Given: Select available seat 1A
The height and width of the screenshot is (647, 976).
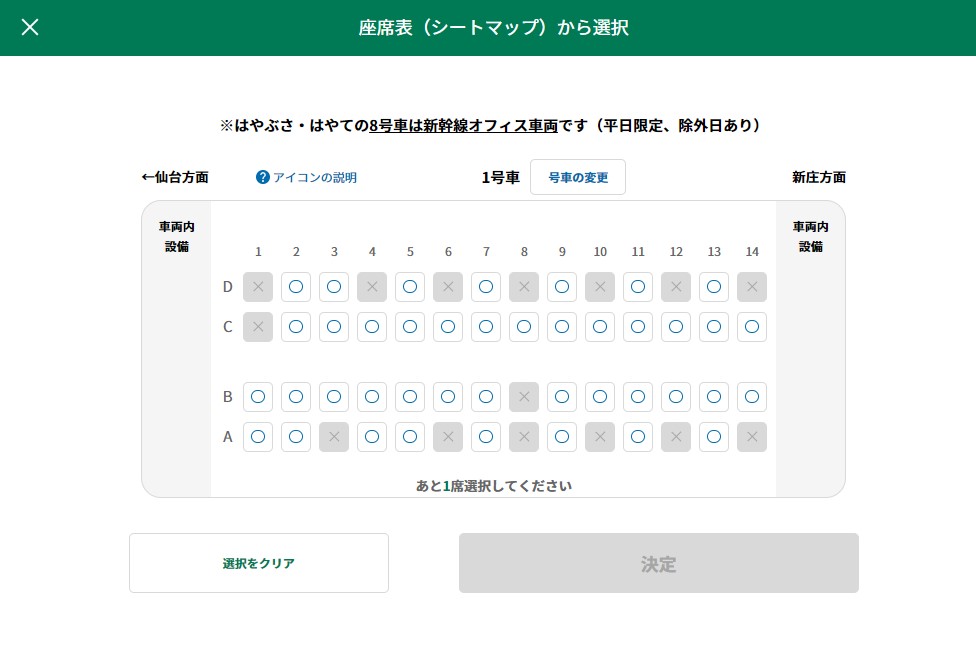Looking at the screenshot, I should (x=258, y=437).
